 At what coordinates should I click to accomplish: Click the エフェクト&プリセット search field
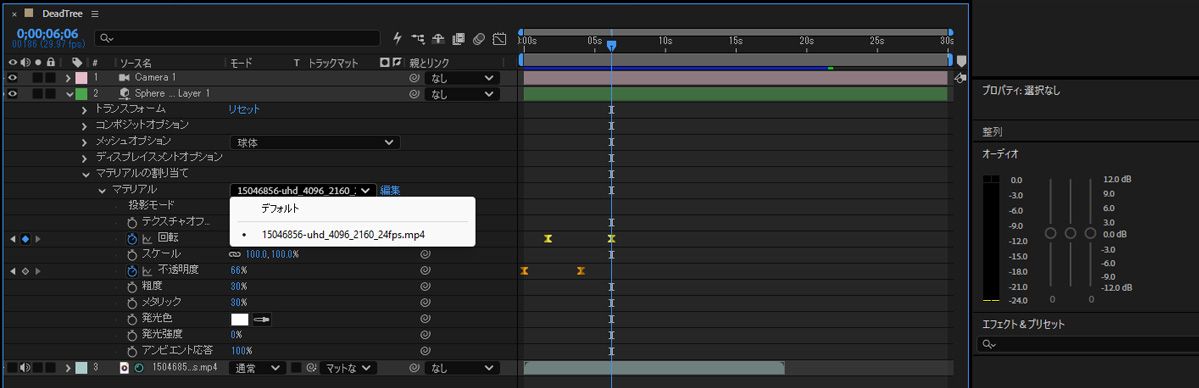click(1089, 345)
